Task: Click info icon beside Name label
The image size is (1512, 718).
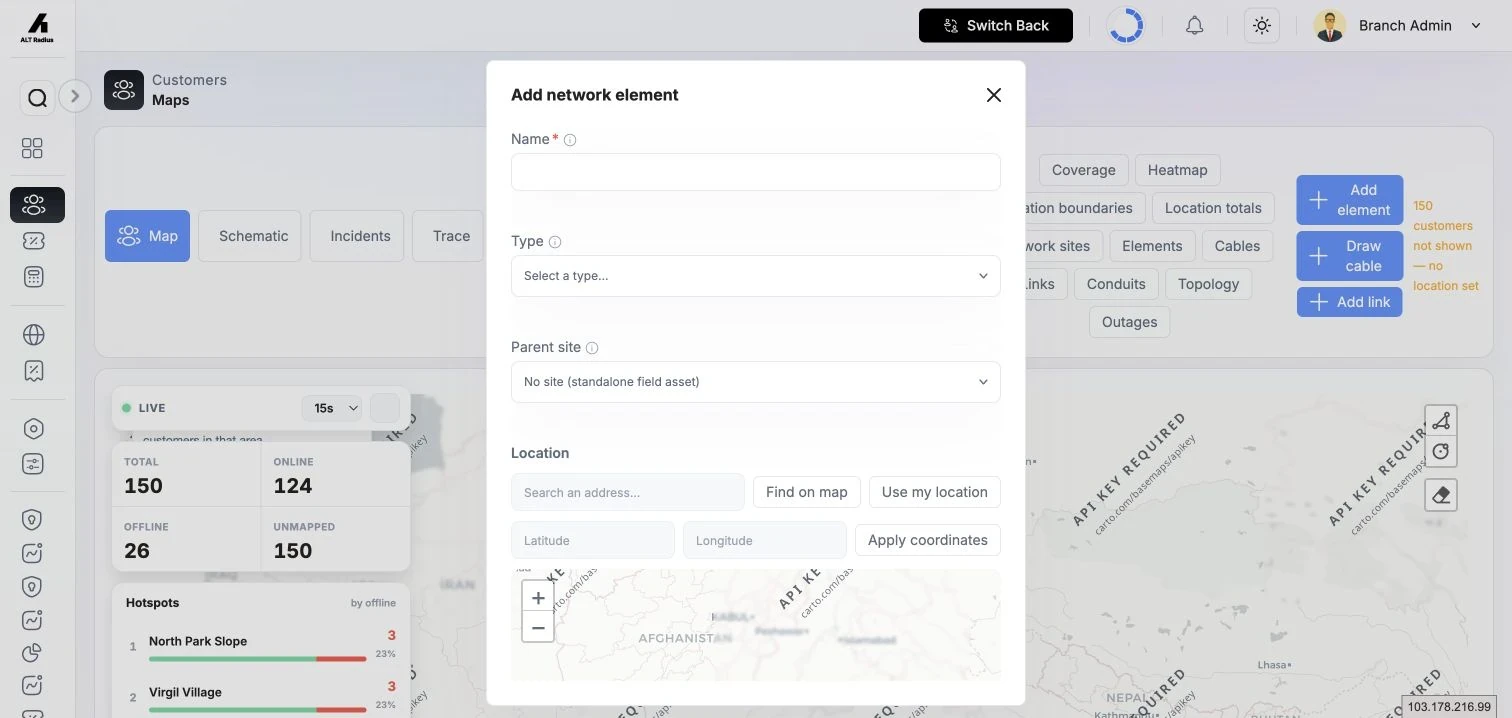Action: pos(570,140)
